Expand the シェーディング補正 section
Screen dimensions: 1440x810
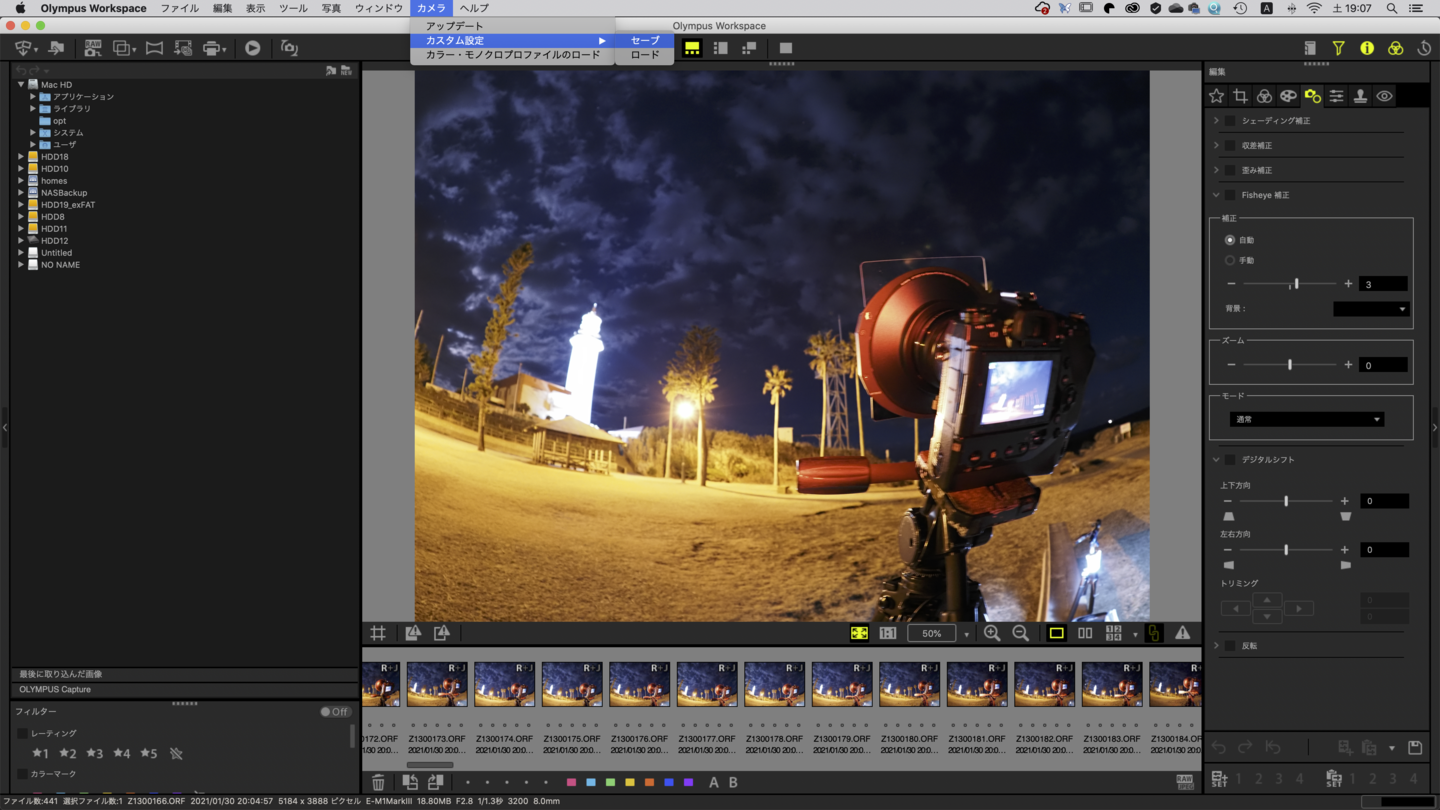[1216, 121]
